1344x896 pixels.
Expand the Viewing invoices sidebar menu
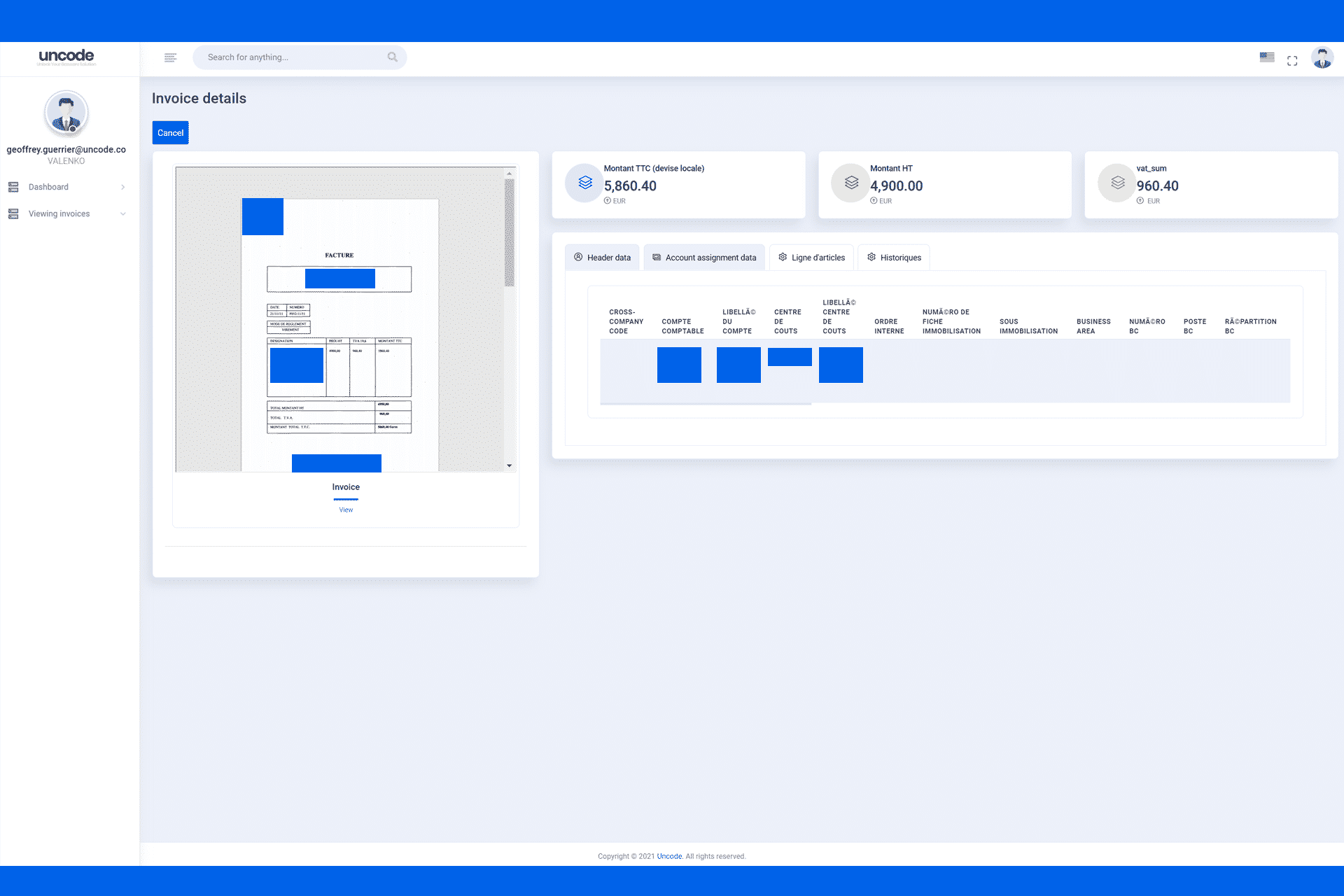point(66,214)
